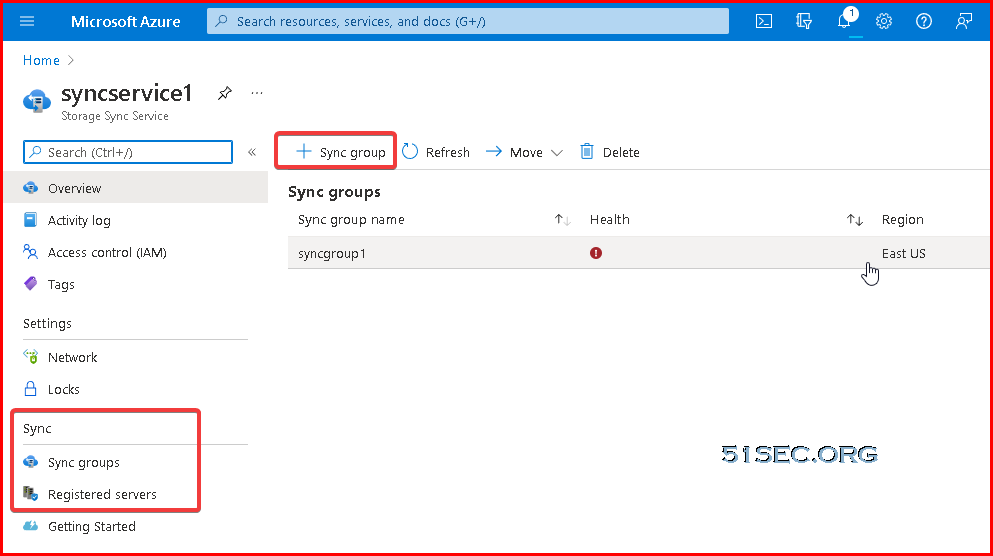Image resolution: width=993 pixels, height=556 pixels.
Task: Sort using arrows beside Health column
Action: [855, 220]
